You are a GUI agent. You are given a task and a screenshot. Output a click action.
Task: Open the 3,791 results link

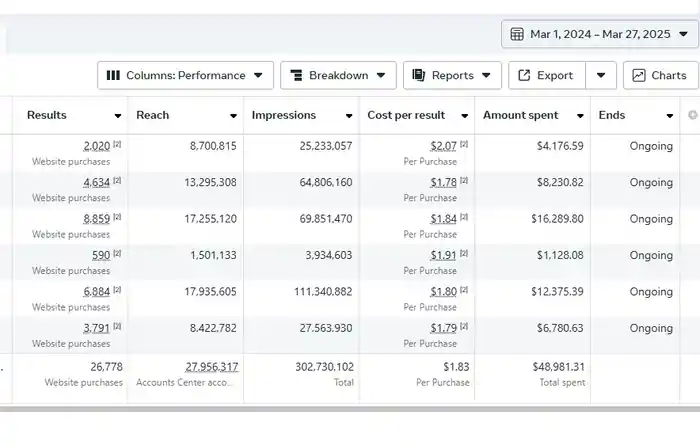coord(96,328)
